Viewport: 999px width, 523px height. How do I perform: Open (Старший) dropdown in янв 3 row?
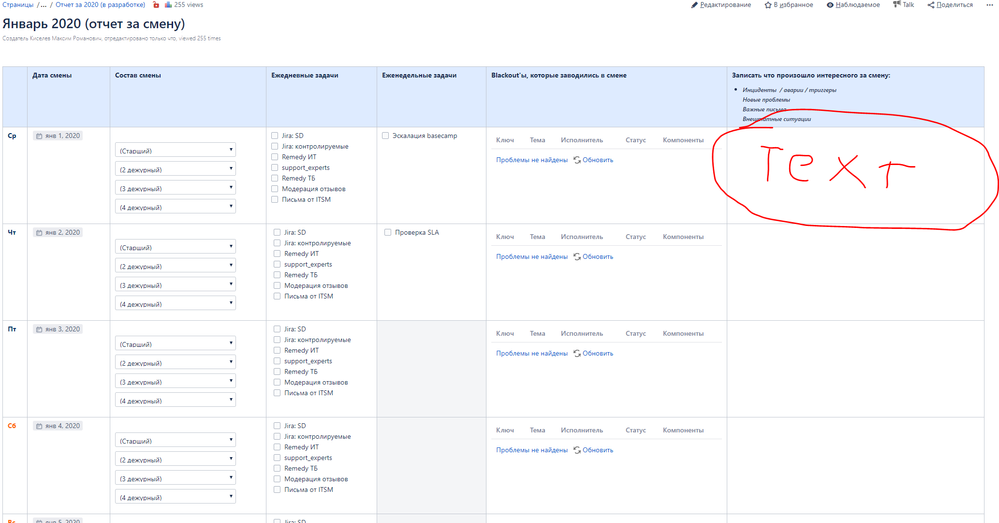coord(175,344)
